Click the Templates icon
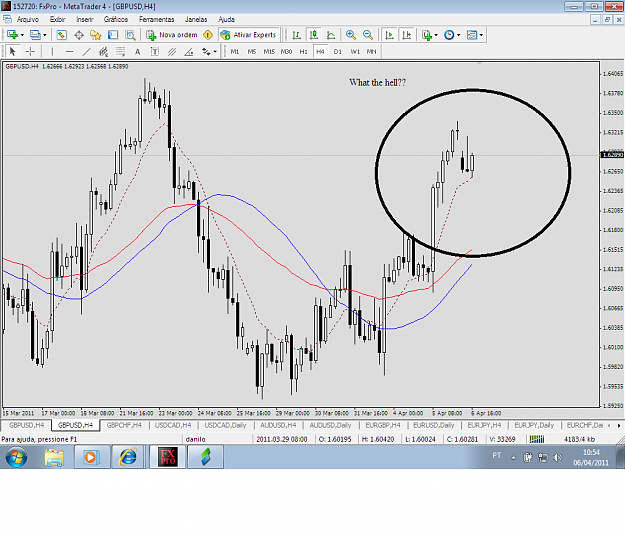 472,35
